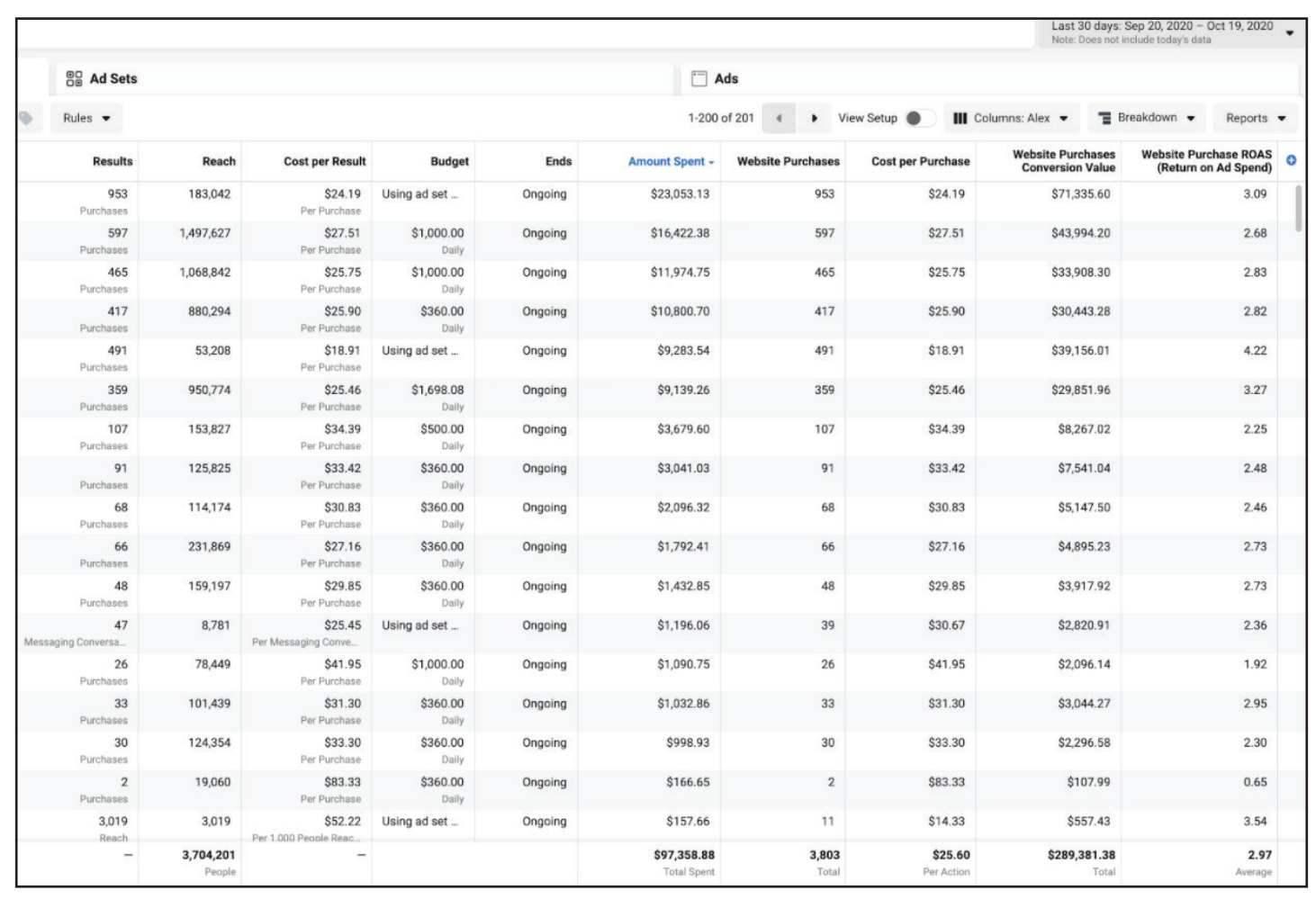The width and height of the screenshot is (1316, 899).
Task: Go to previous page of results
Action: 779,118
